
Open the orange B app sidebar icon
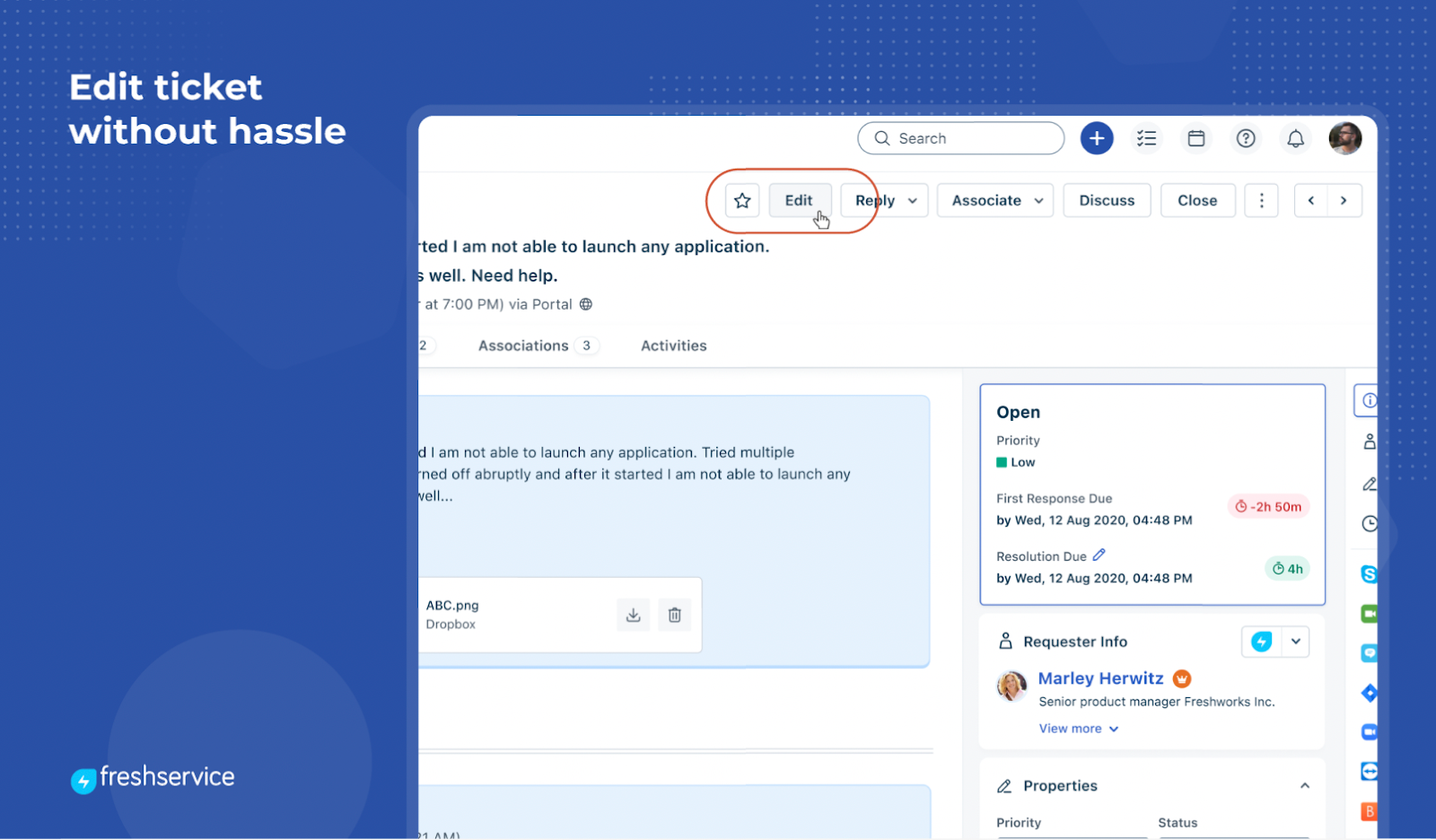coord(1370,811)
